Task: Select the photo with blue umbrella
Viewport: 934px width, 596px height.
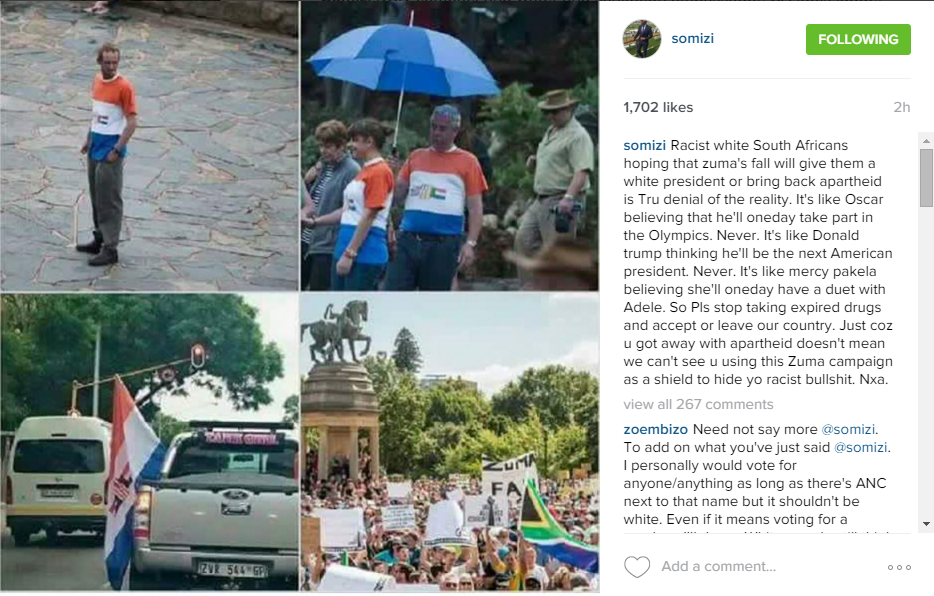Action: 450,146
